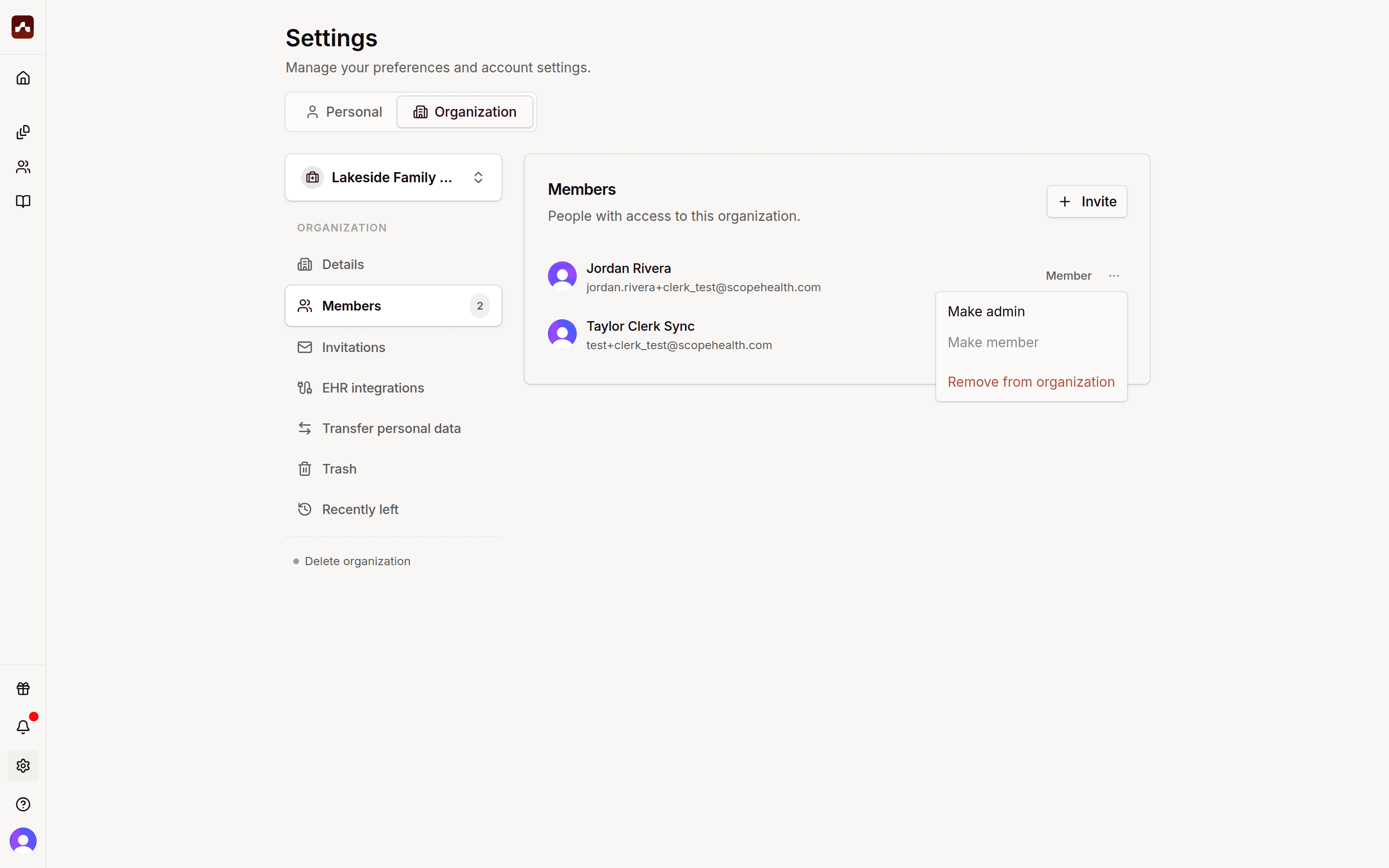This screenshot has height=868, width=1389.
Task: Click the three-dot menu for Jordan Rivera
Action: [1114, 275]
